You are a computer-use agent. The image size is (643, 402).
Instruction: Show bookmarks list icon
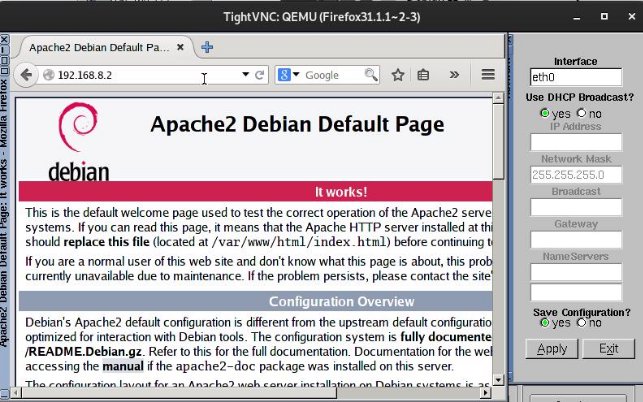coord(423,75)
